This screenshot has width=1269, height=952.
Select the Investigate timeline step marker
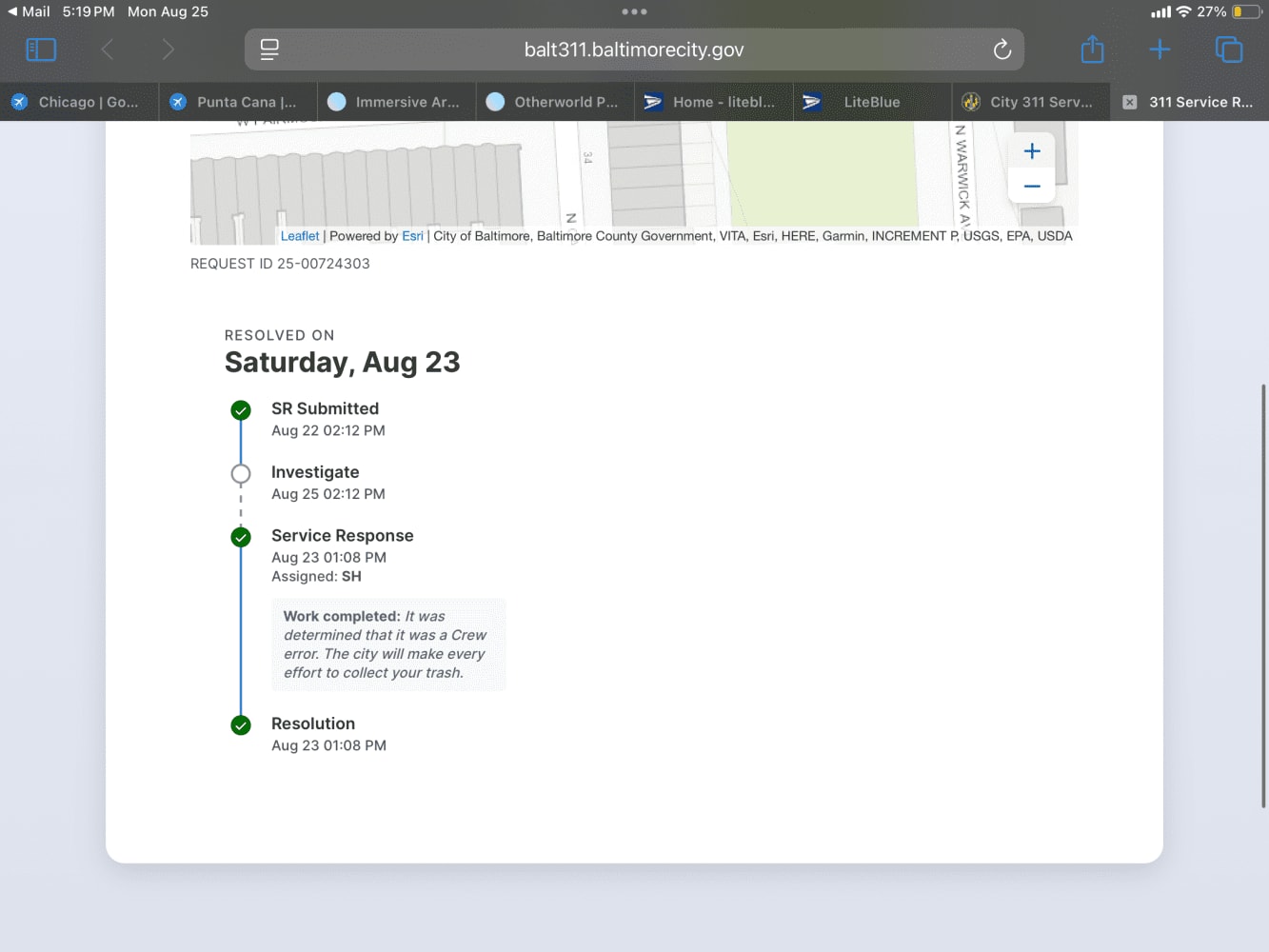coord(241,473)
